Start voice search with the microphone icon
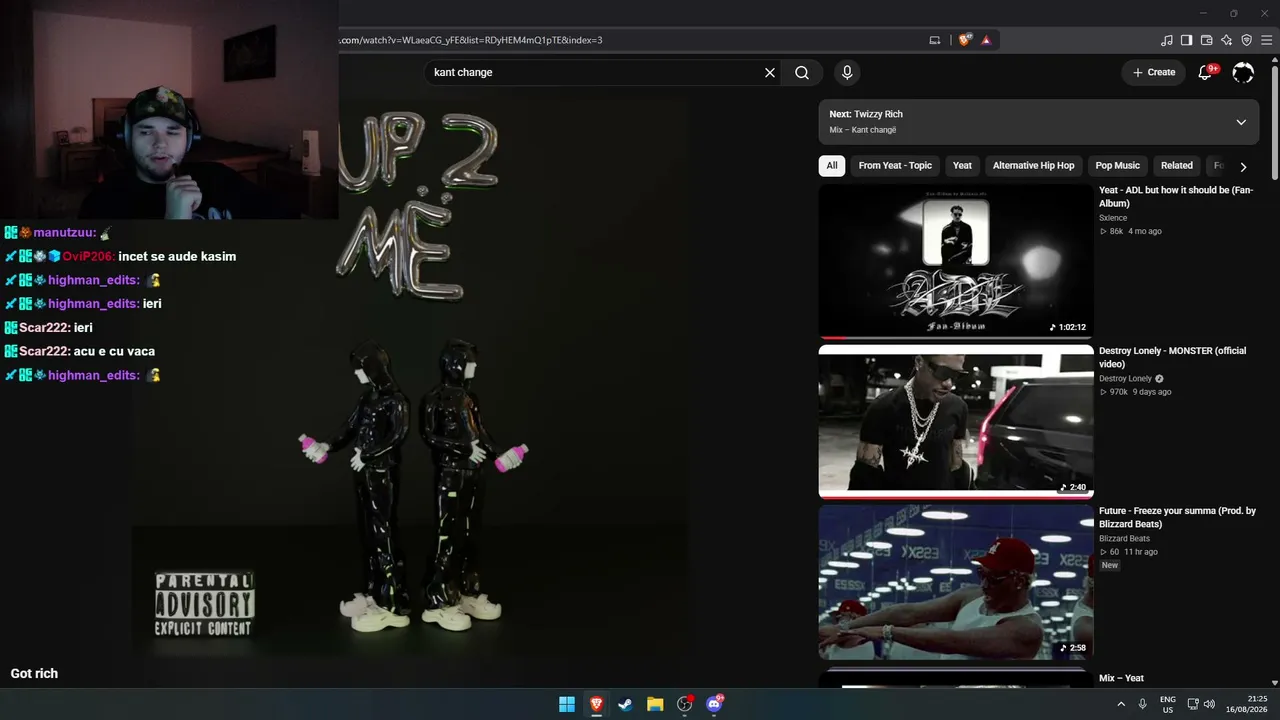This screenshot has height=720, width=1280. point(847,72)
